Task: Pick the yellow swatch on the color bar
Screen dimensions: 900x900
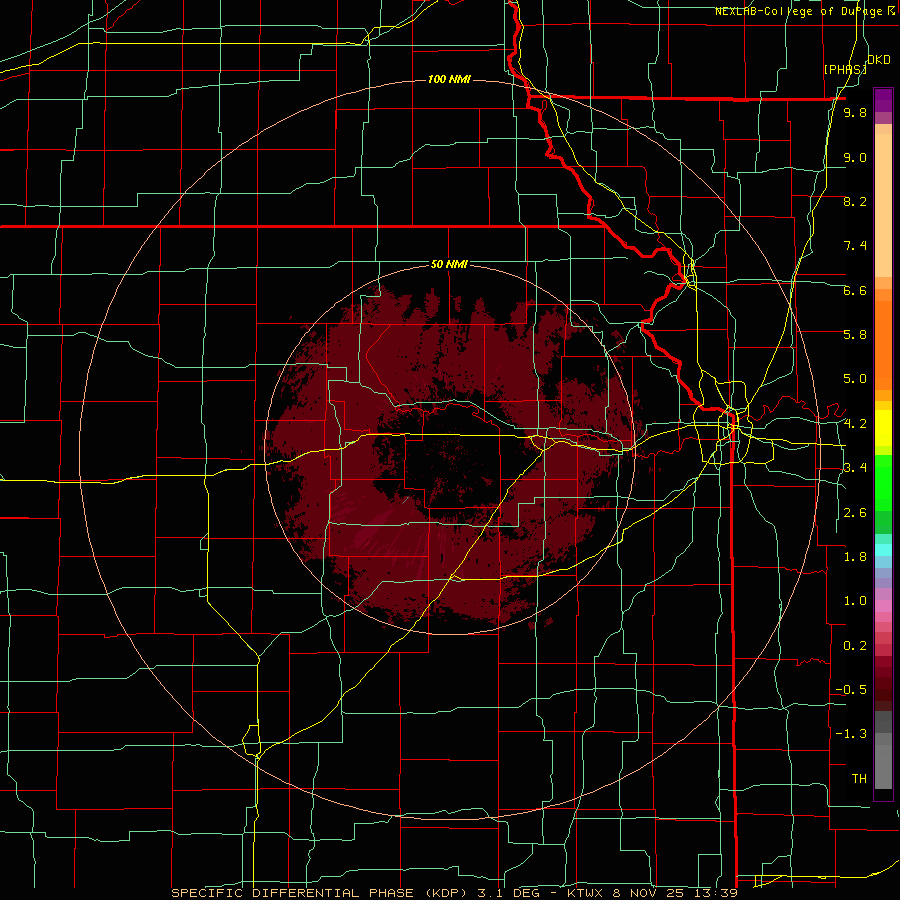Action: coord(883,428)
